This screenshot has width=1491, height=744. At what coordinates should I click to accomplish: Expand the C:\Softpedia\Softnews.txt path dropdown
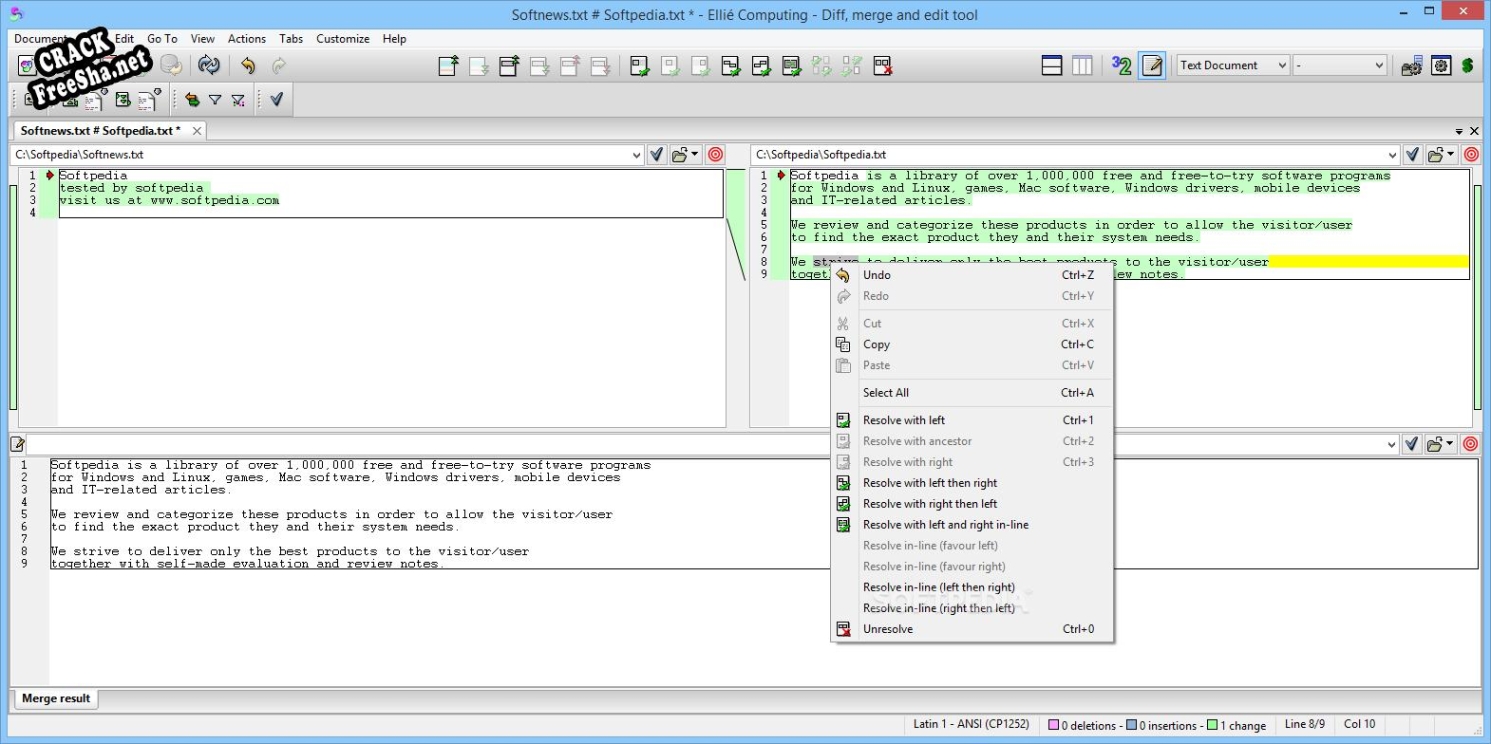[637, 155]
